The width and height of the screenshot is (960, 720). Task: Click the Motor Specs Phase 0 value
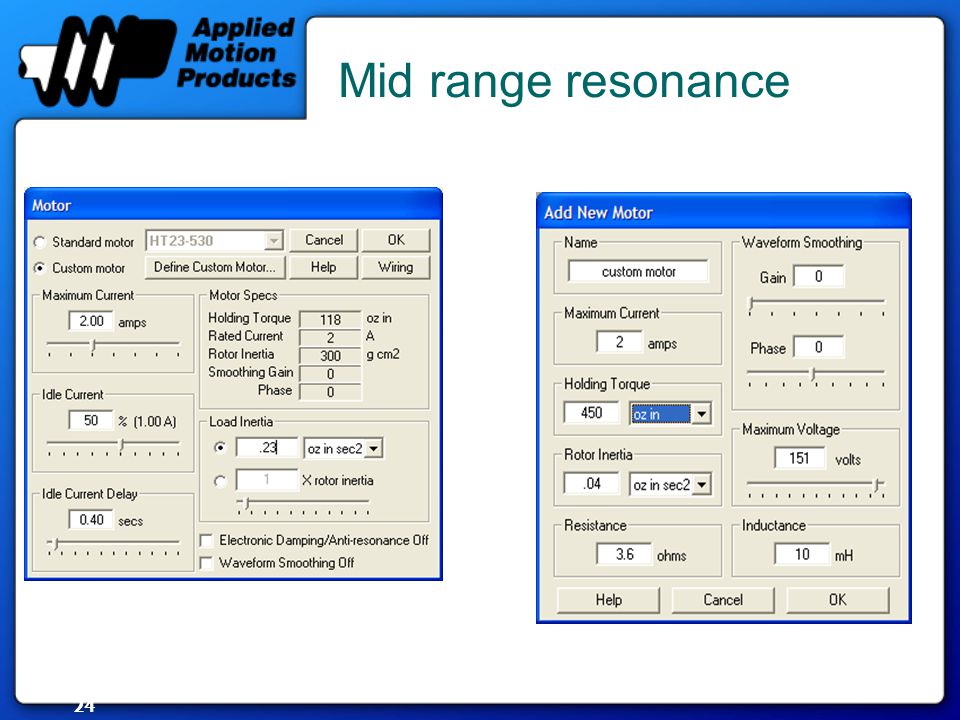[x=331, y=392]
